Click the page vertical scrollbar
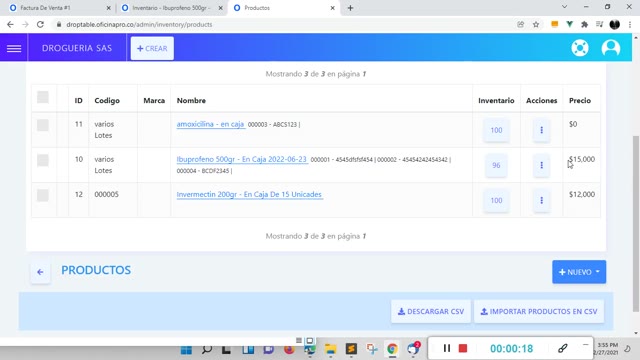 tap(636, 224)
